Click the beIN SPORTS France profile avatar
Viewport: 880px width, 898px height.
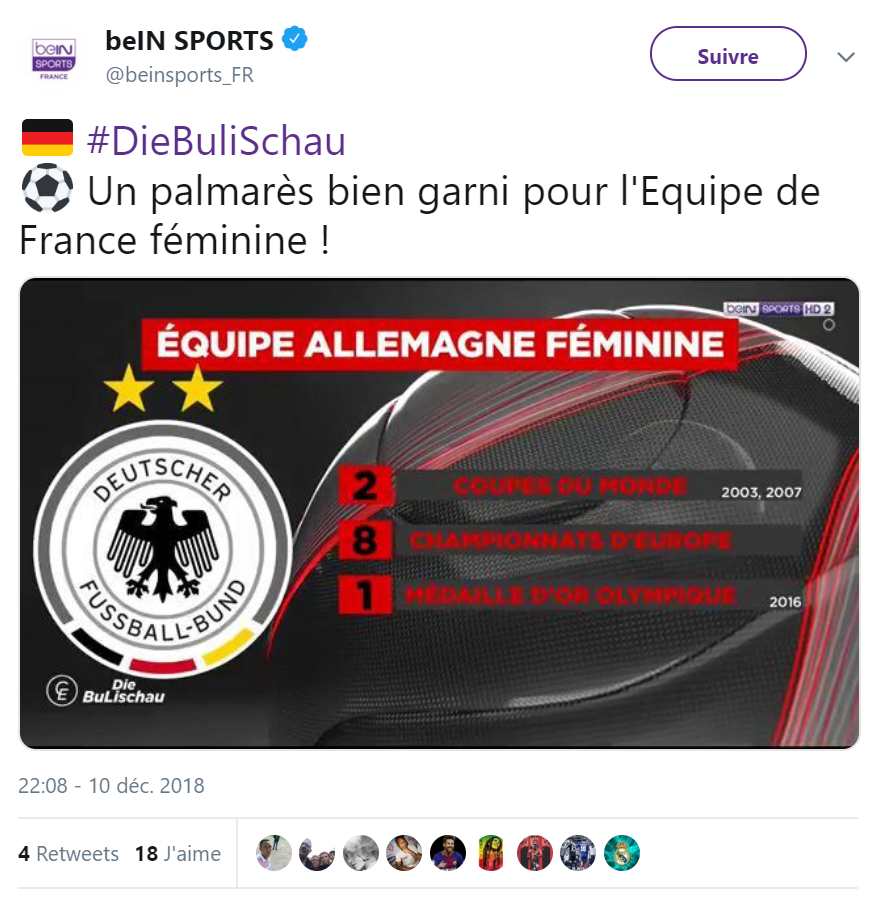tap(54, 58)
